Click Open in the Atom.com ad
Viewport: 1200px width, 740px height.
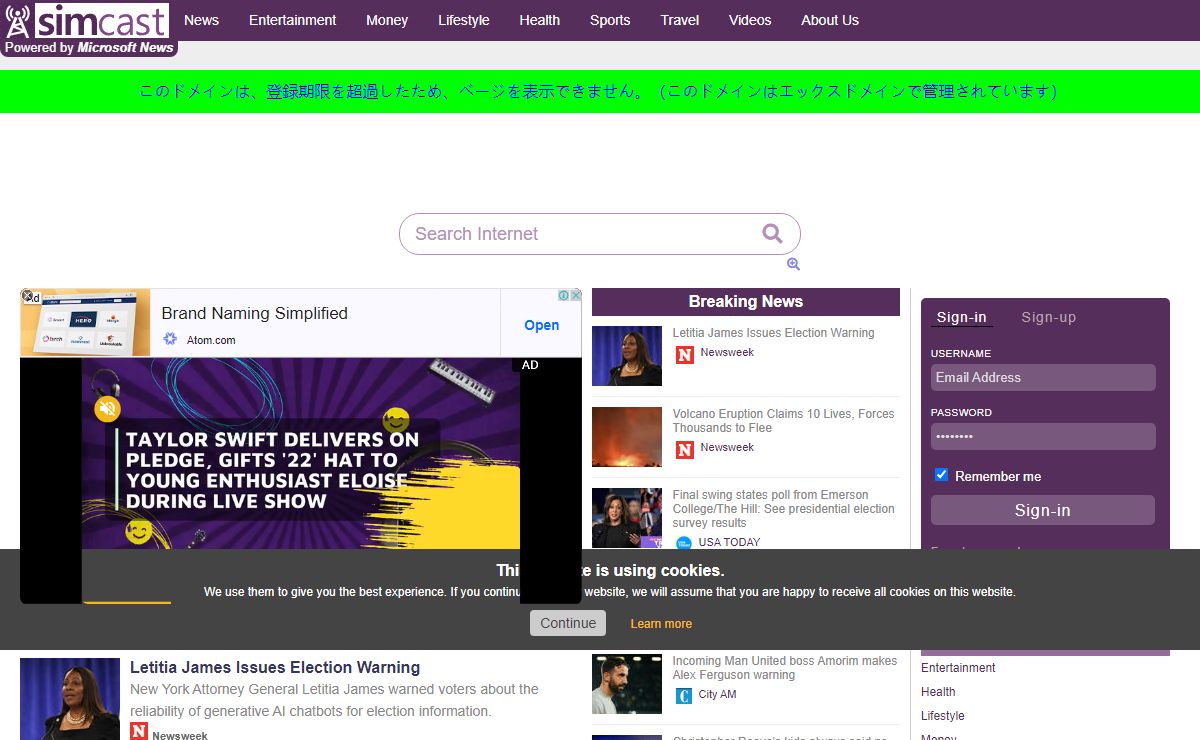pyautogui.click(x=542, y=325)
